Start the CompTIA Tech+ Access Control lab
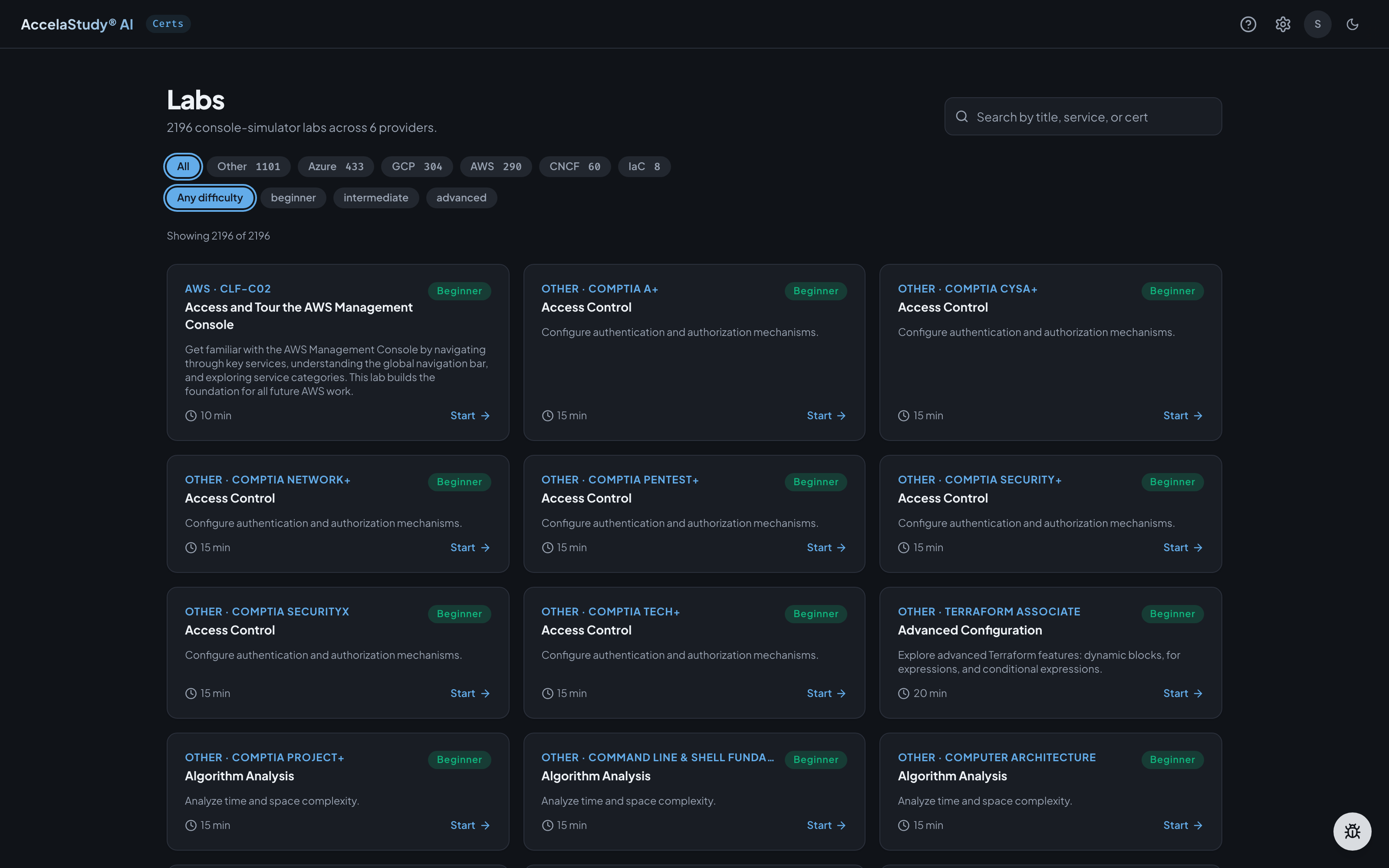Viewport: 1389px width, 868px height. (826, 694)
